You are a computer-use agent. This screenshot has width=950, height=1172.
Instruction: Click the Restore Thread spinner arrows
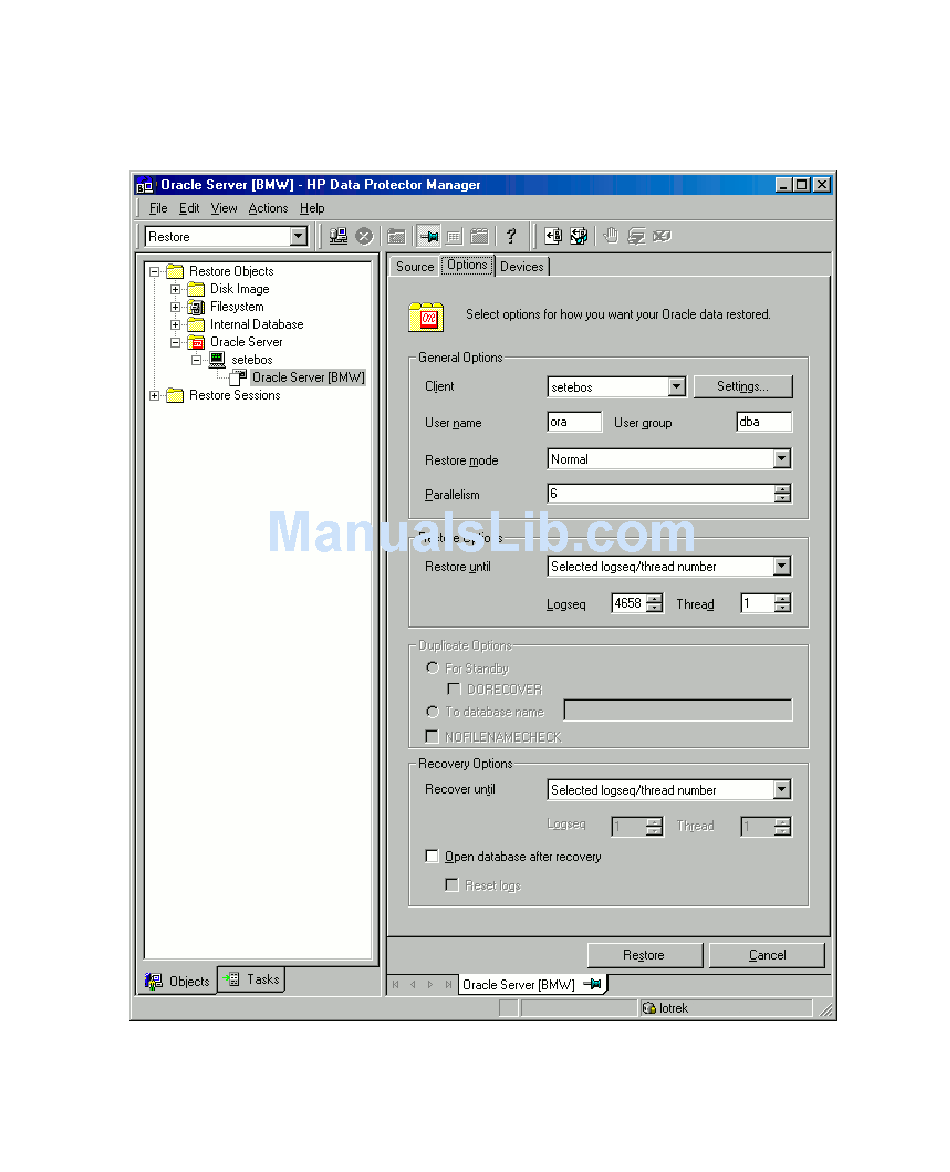(x=782, y=603)
